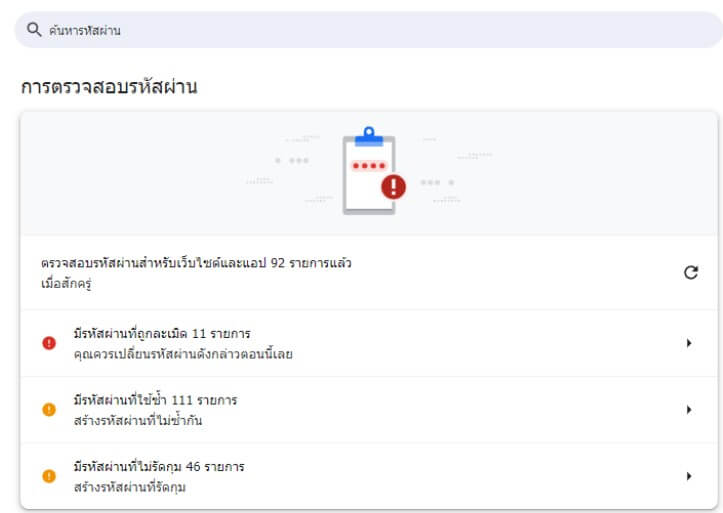The image size is (723, 513).
Task: Click the 92 รายการ checked passwords status text
Action: point(196,263)
